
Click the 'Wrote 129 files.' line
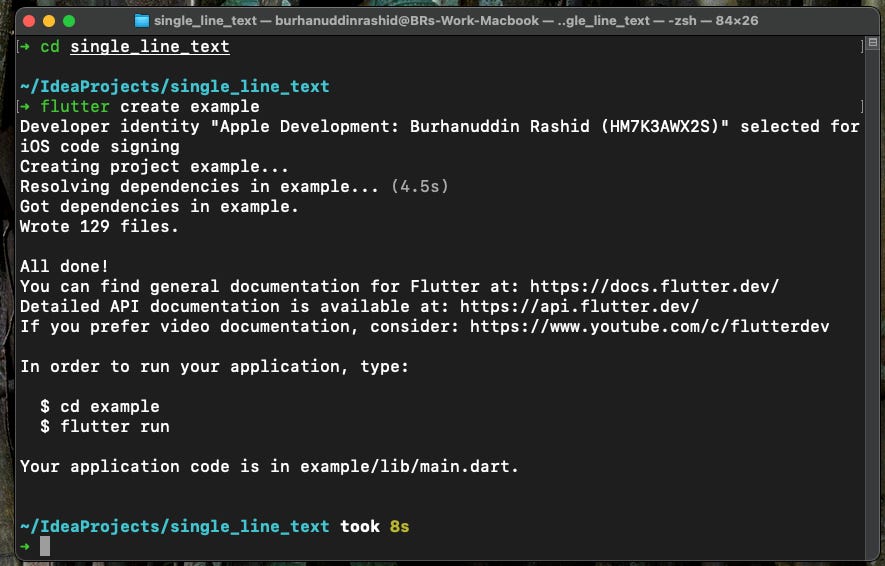coord(99,226)
